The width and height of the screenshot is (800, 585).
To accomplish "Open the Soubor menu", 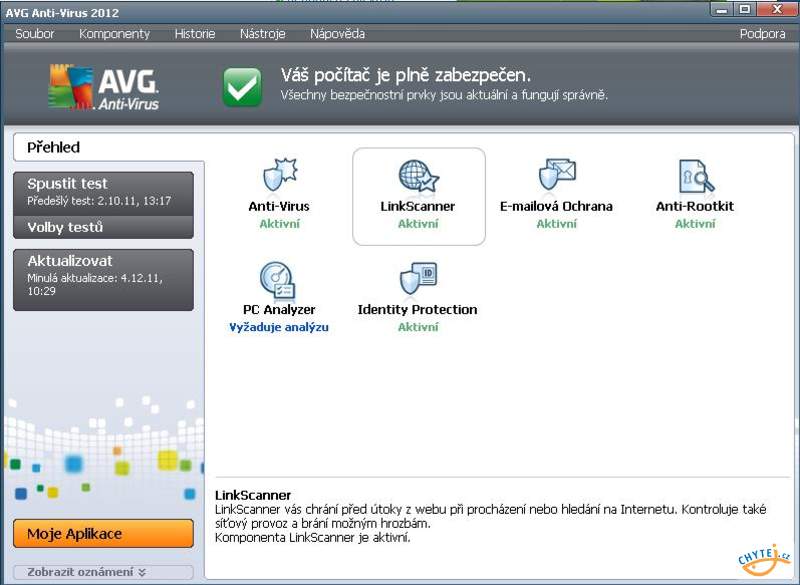I will pos(35,34).
